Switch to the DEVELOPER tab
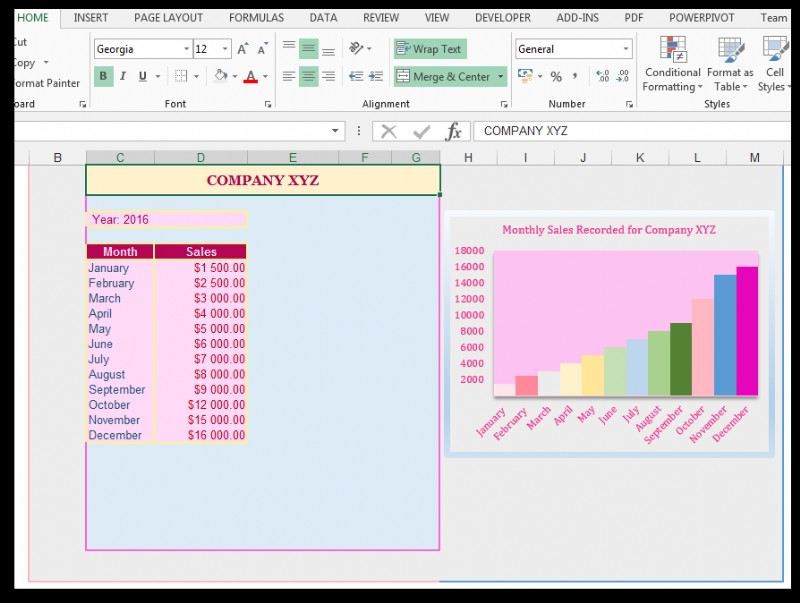The width and height of the screenshot is (800, 603). (x=503, y=18)
